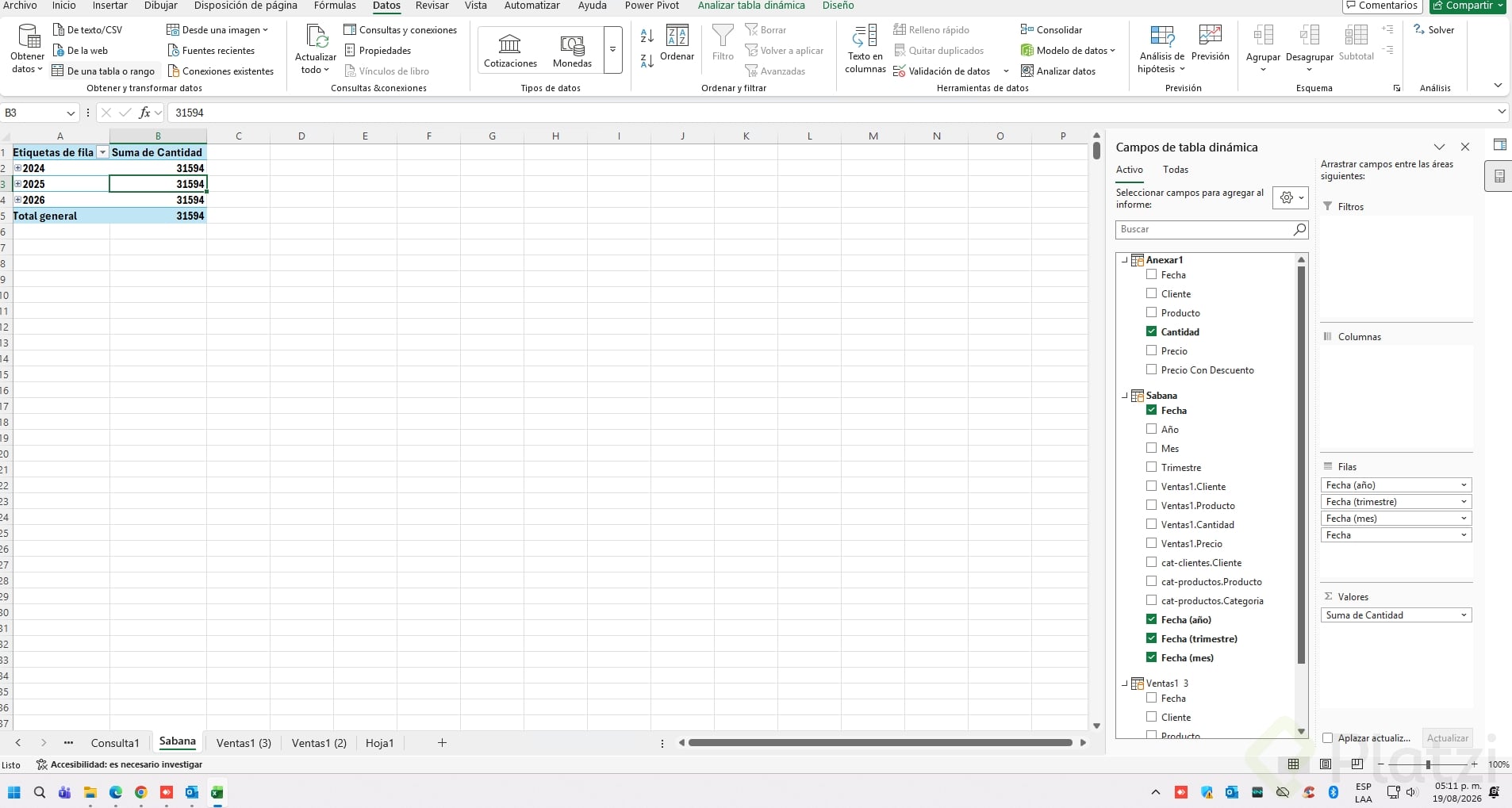
Task: Sort descending Z to A
Action: pos(647,60)
